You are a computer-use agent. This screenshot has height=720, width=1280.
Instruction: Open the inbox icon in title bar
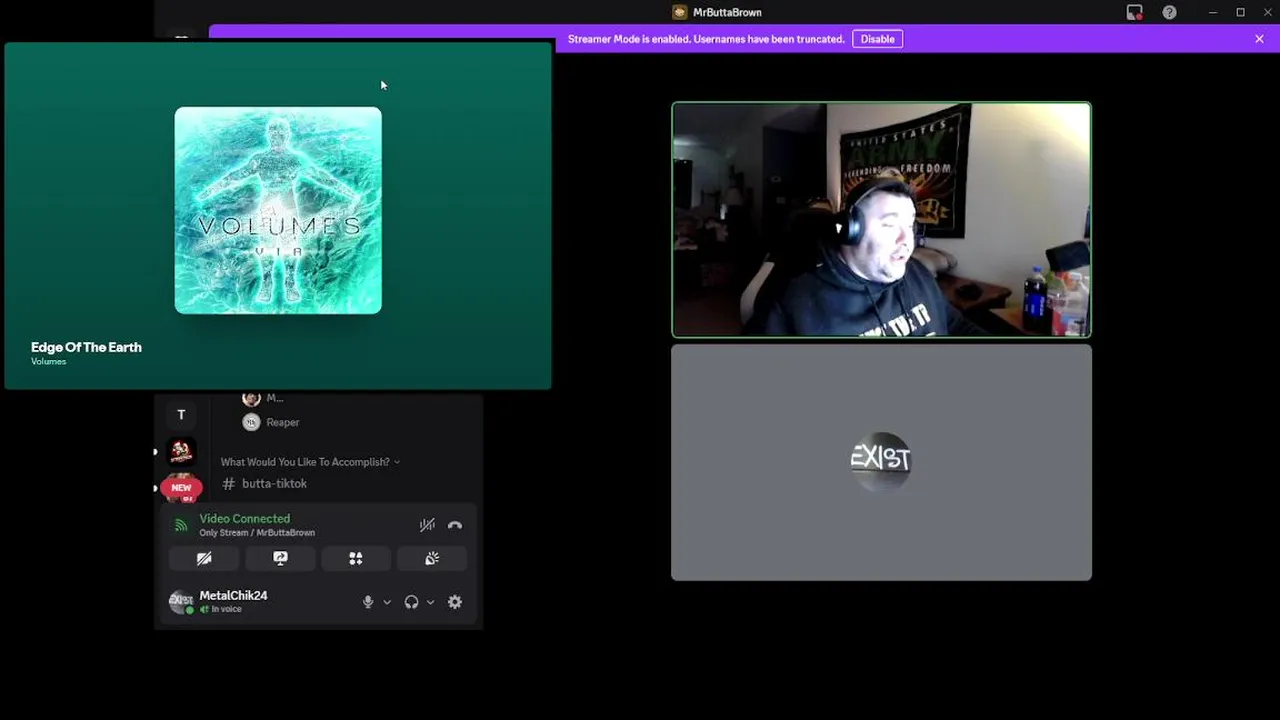[1134, 12]
